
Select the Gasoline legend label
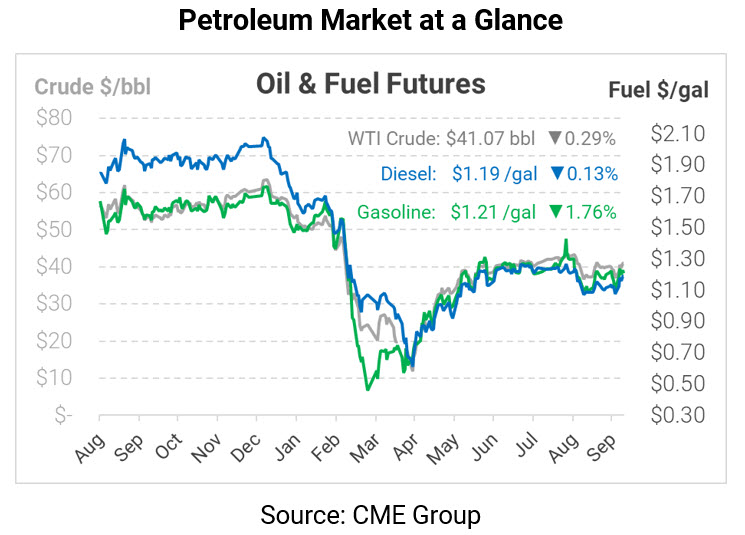pos(395,212)
